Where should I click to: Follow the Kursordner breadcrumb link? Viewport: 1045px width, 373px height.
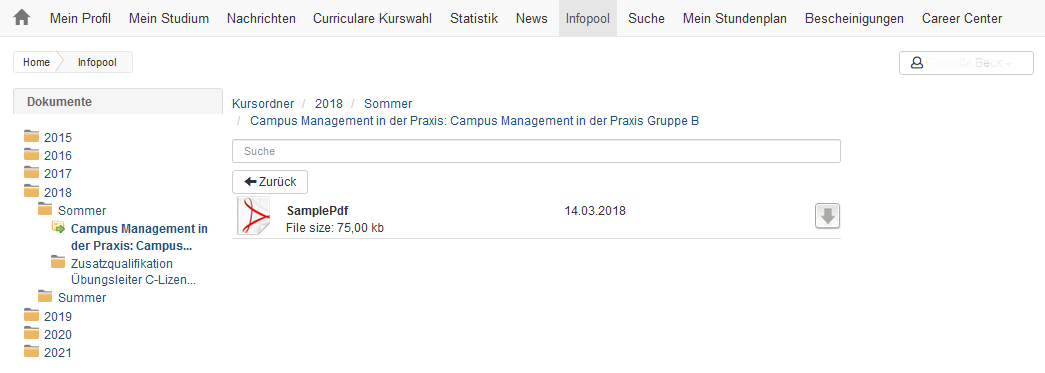click(x=263, y=103)
